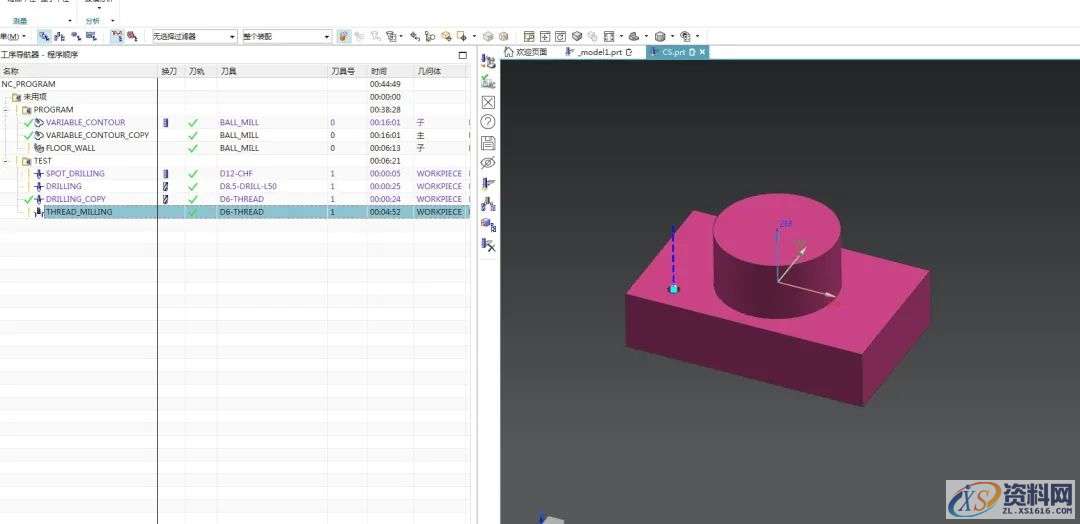Click the crossed-box icon in the sidebar
The image size is (1080, 524).
click(488, 102)
